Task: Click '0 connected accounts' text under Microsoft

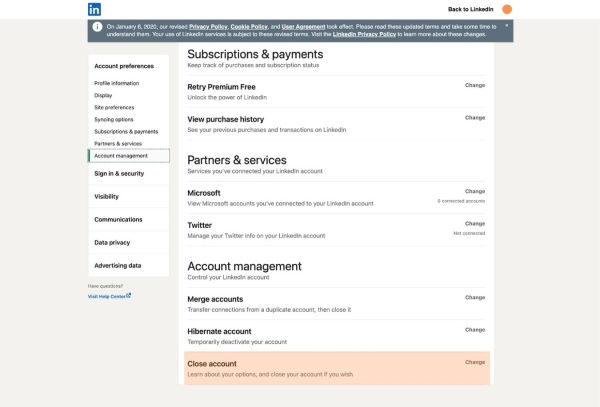Action: pos(461,201)
